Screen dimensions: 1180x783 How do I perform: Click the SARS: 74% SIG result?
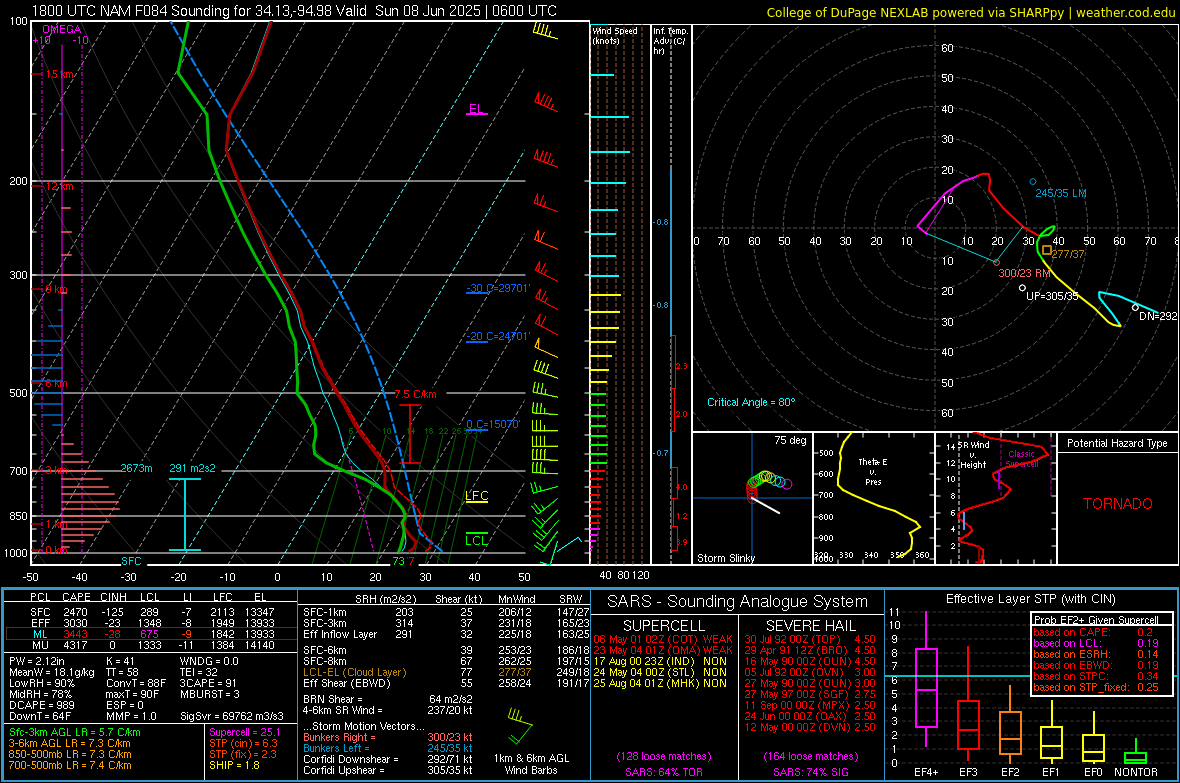[x=810, y=772]
